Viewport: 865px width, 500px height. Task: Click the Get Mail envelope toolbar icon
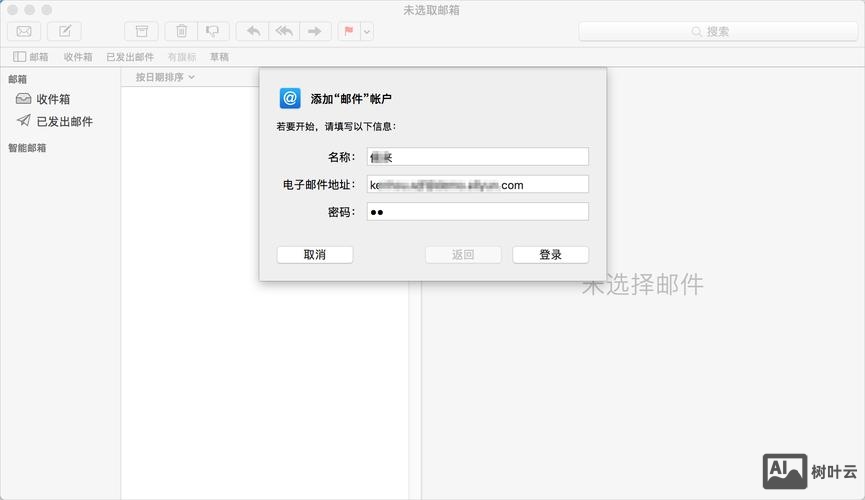pyautogui.click(x=24, y=31)
